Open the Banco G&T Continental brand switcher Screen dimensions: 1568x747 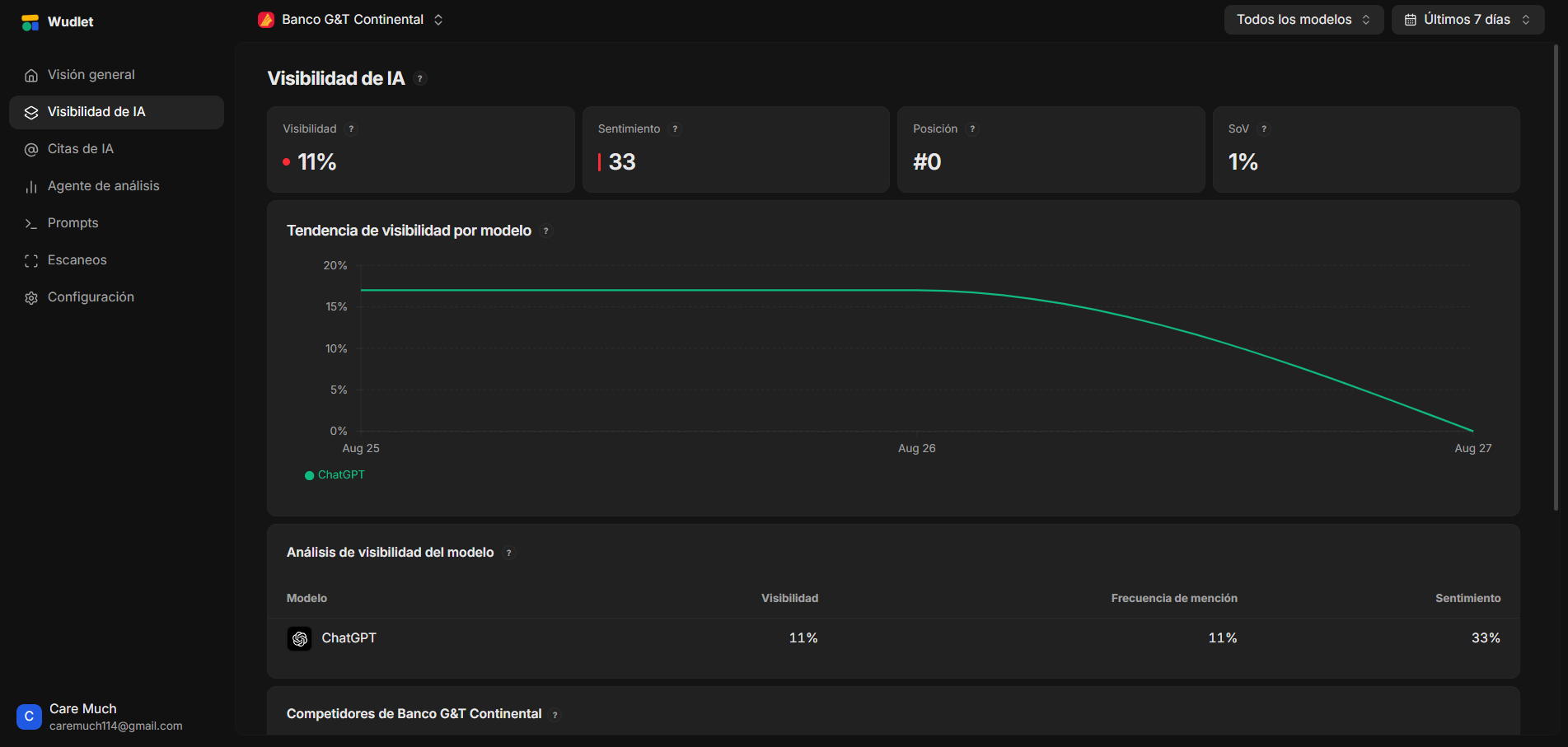tap(352, 20)
